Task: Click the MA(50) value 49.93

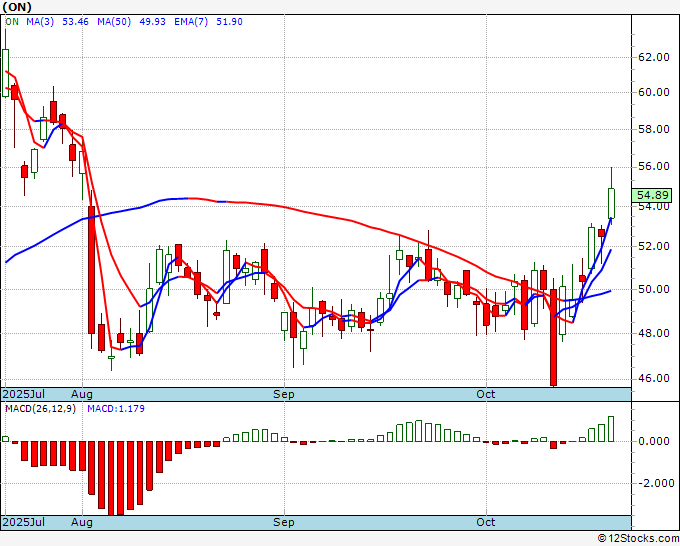Action: 152,22
